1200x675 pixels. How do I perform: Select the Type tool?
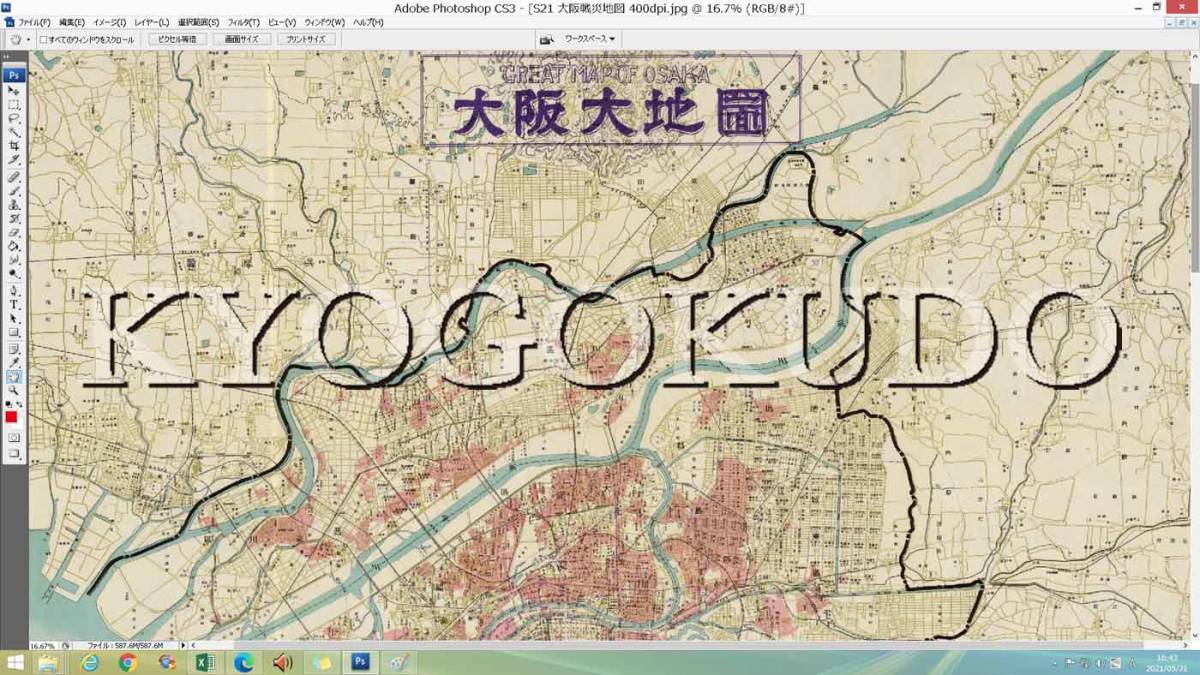14,304
